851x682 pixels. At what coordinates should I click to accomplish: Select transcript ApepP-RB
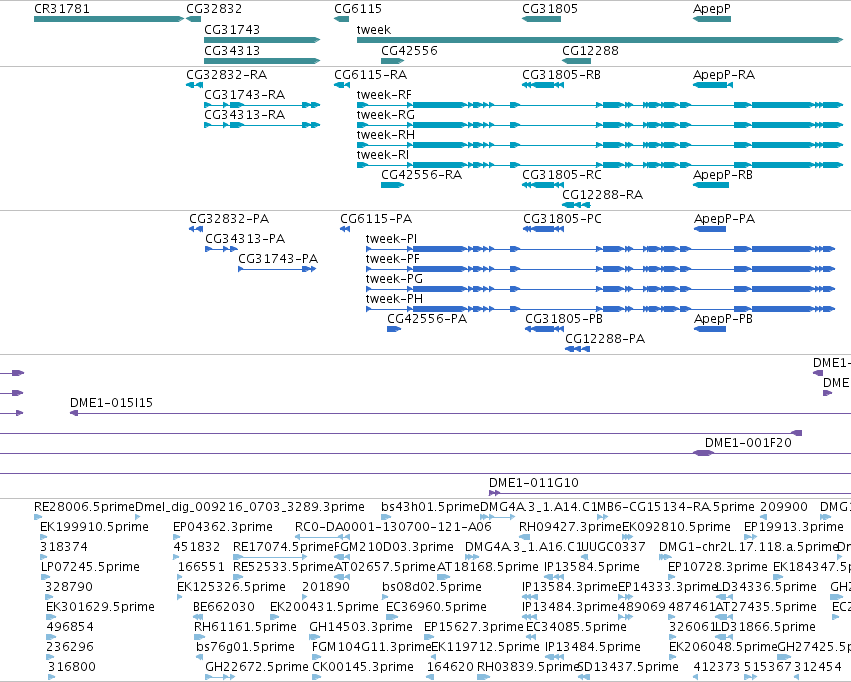711,185
